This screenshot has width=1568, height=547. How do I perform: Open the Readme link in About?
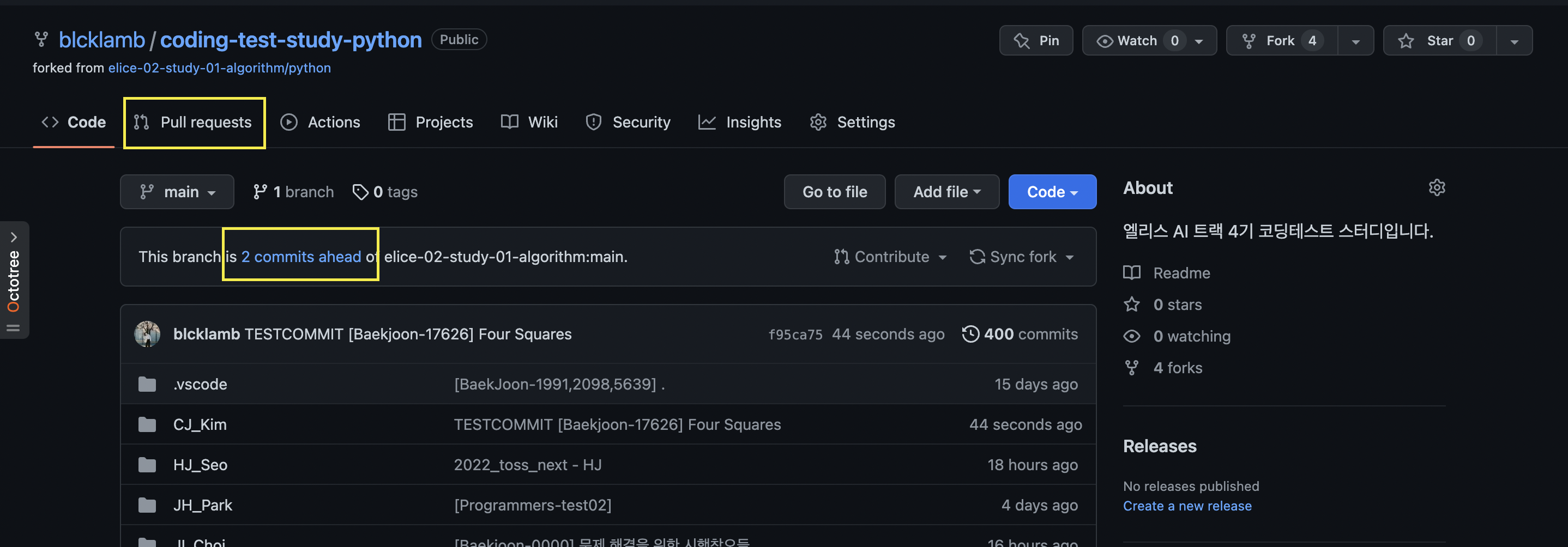coord(1181,272)
